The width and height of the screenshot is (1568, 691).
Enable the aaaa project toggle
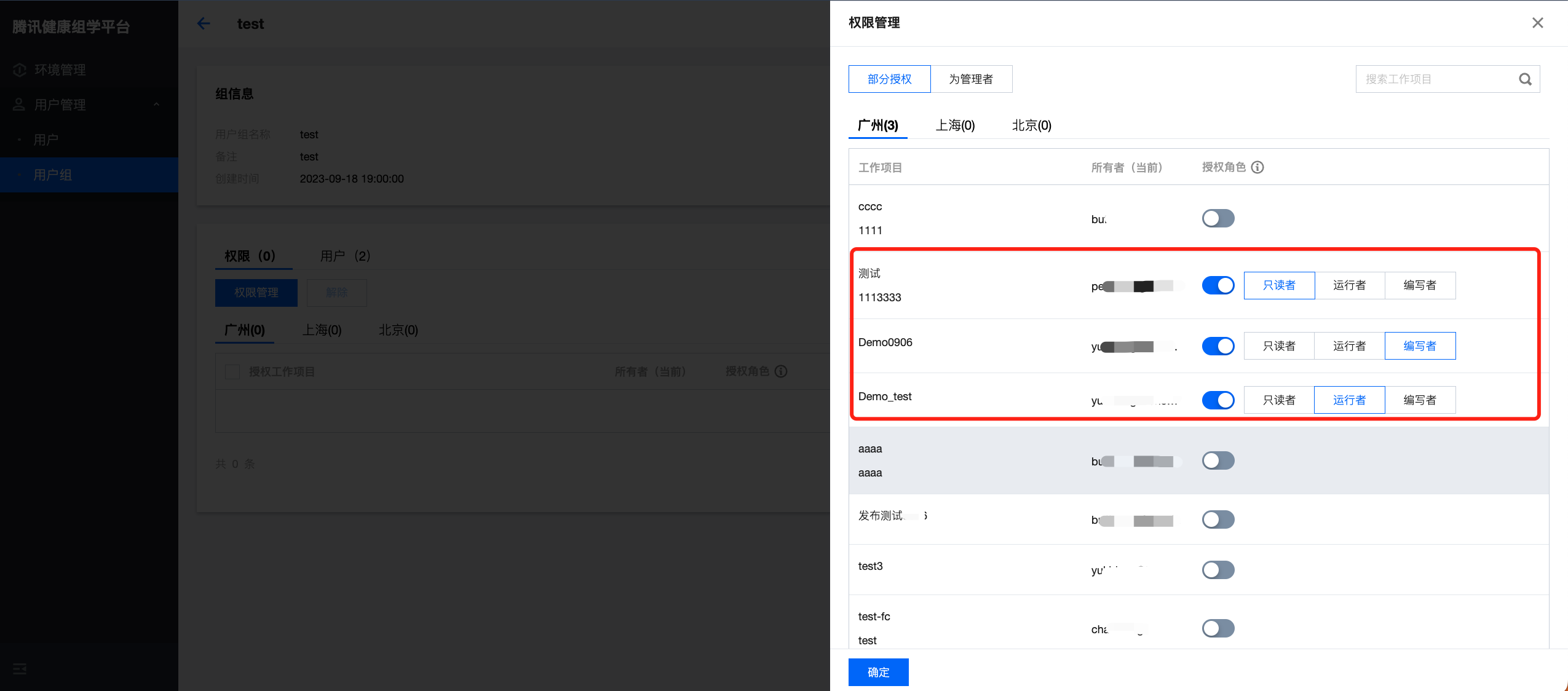(1218, 460)
